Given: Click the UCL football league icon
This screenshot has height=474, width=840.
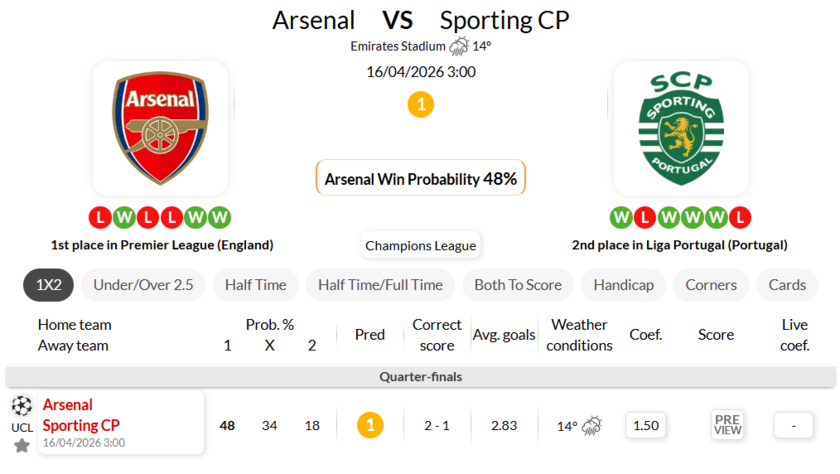Looking at the screenshot, I should pos(21,405).
